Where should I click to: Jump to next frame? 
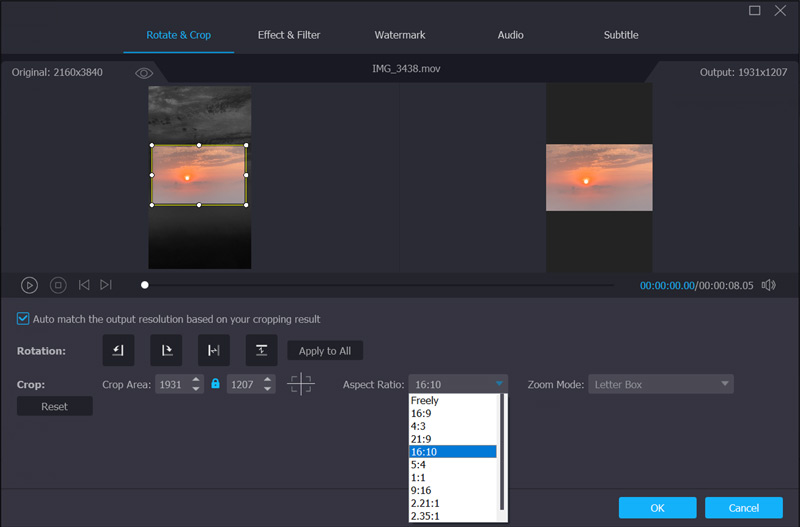(106, 285)
